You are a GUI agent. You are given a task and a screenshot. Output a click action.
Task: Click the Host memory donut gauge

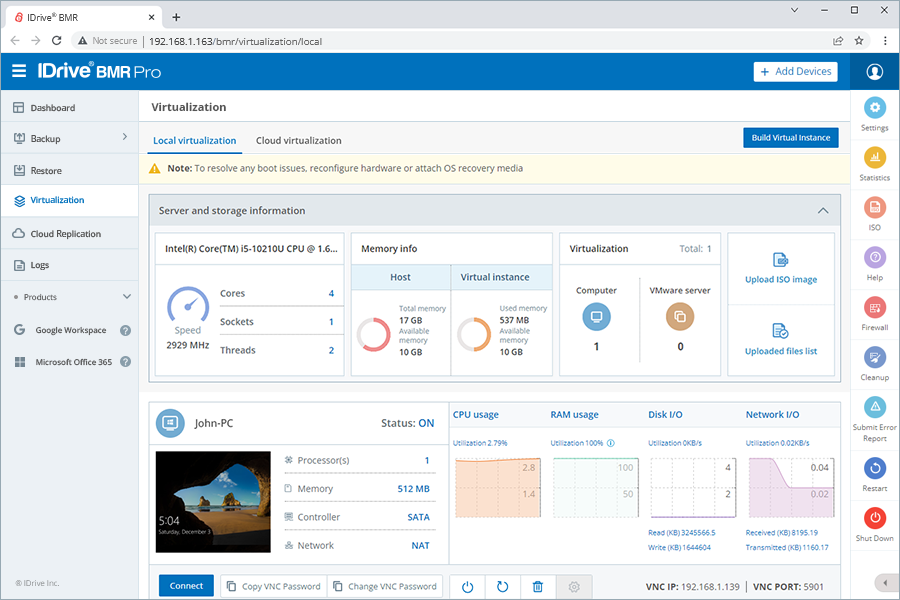[374, 335]
